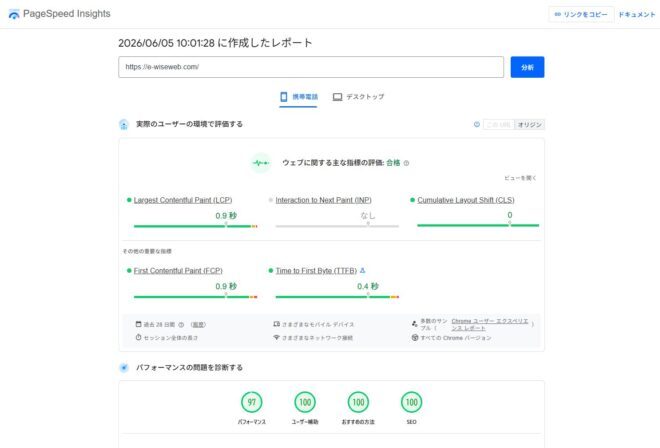Click the CLS distribution bar
Screen dimensions: 660x448
pyautogui.click(x=478, y=225)
